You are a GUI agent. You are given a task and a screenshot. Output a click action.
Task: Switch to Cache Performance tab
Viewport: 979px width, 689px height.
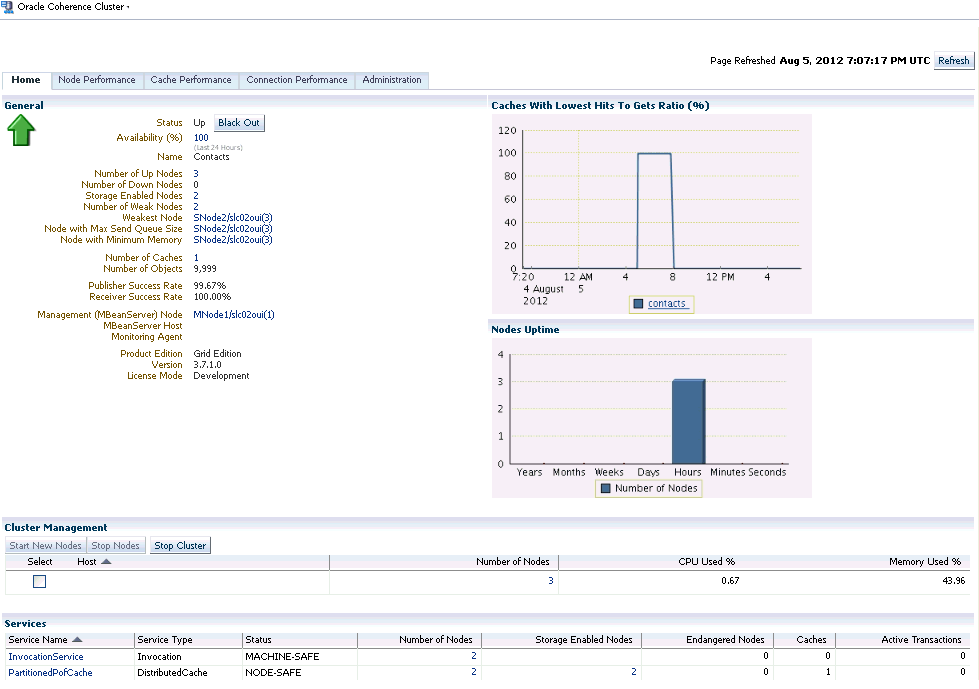click(190, 80)
